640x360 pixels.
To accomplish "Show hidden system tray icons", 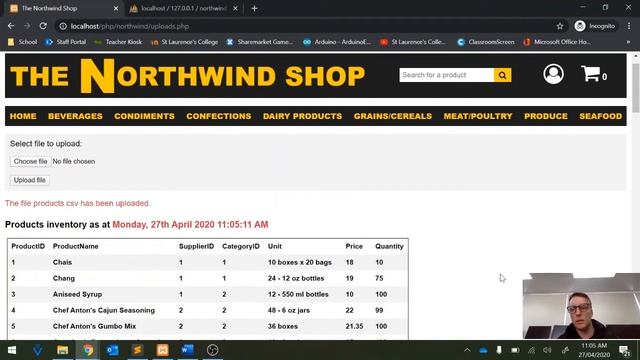I will pyautogui.click(x=467, y=350).
